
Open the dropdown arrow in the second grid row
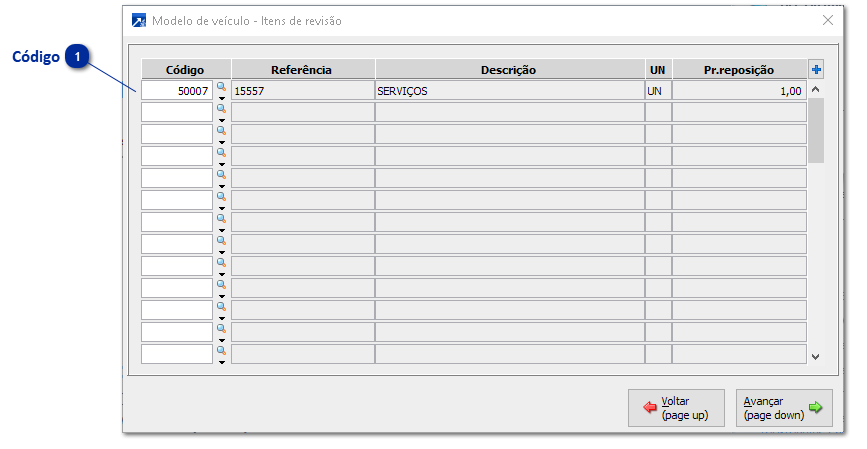click(x=222, y=121)
